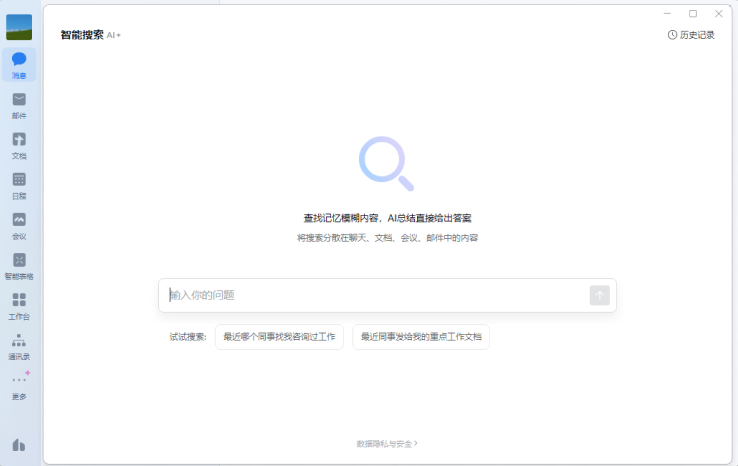
Task: Open 通讯录 (Contacts) in the sidebar
Action: [x=19, y=345]
